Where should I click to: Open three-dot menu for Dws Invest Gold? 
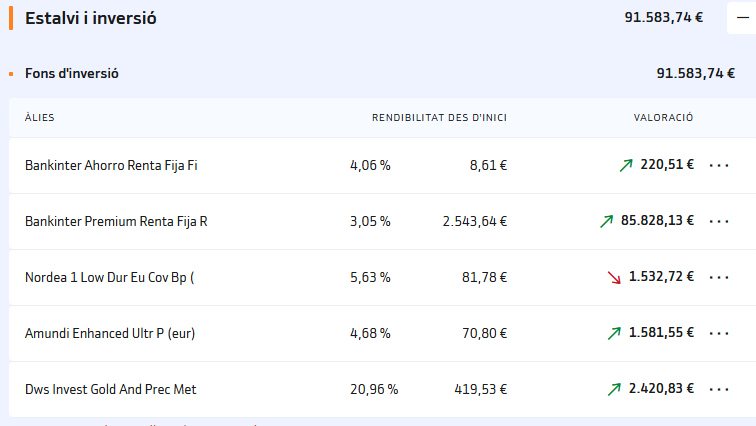tap(719, 389)
